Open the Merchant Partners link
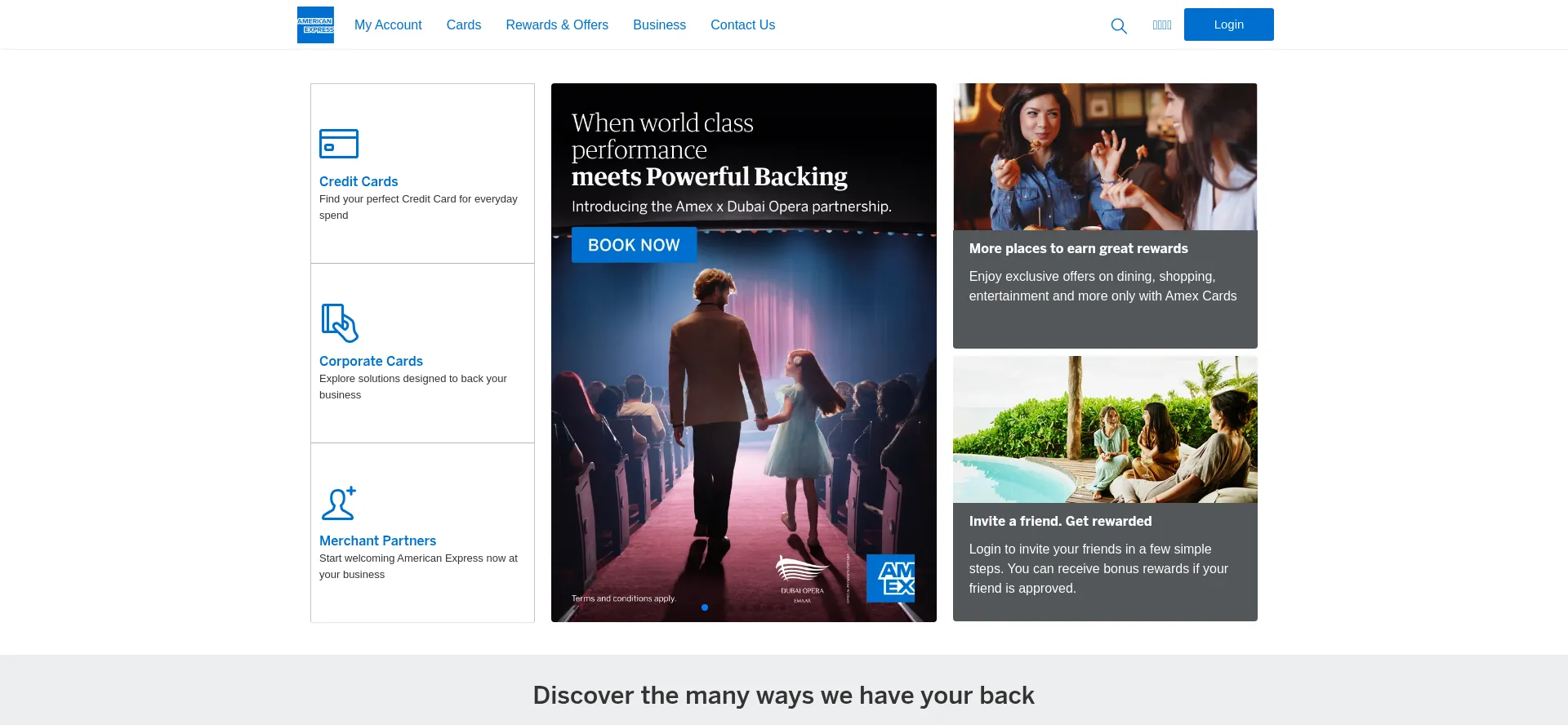The width and height of the screenshot is (1568, 725). pos(377,540)
